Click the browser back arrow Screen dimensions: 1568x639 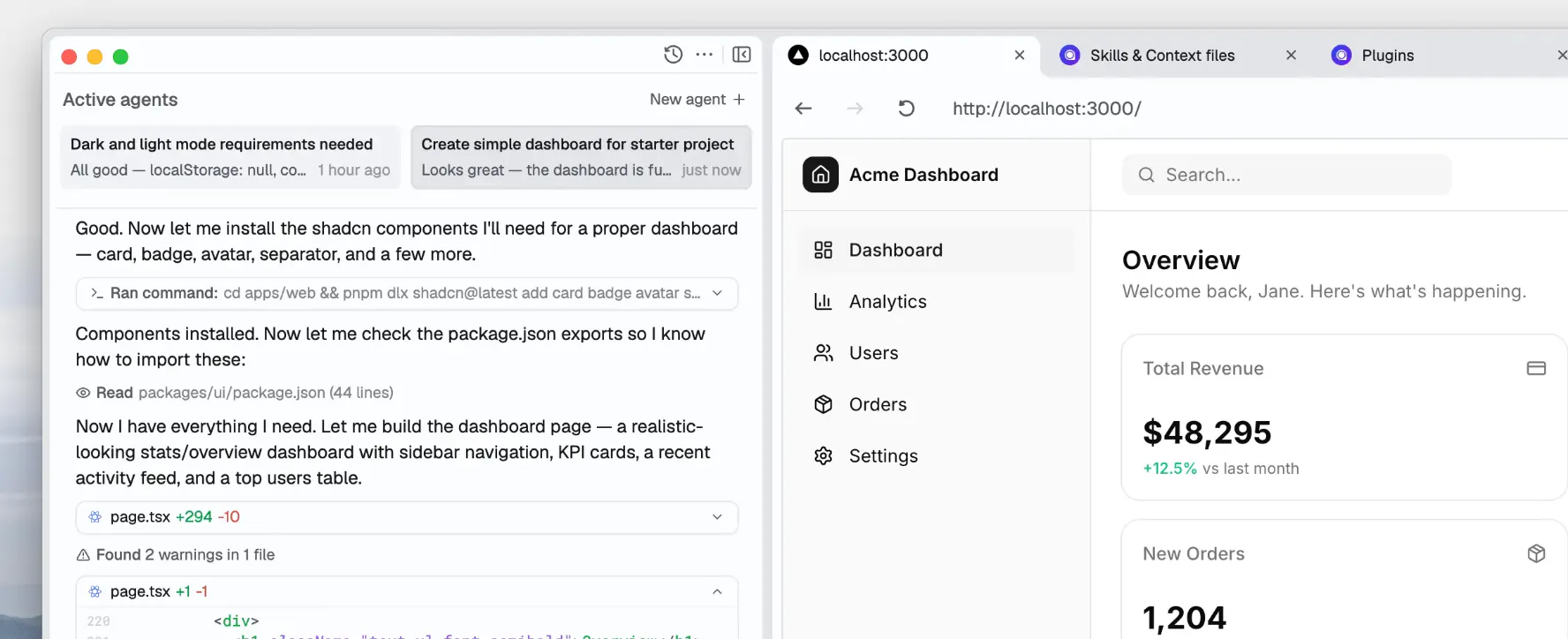803,109
